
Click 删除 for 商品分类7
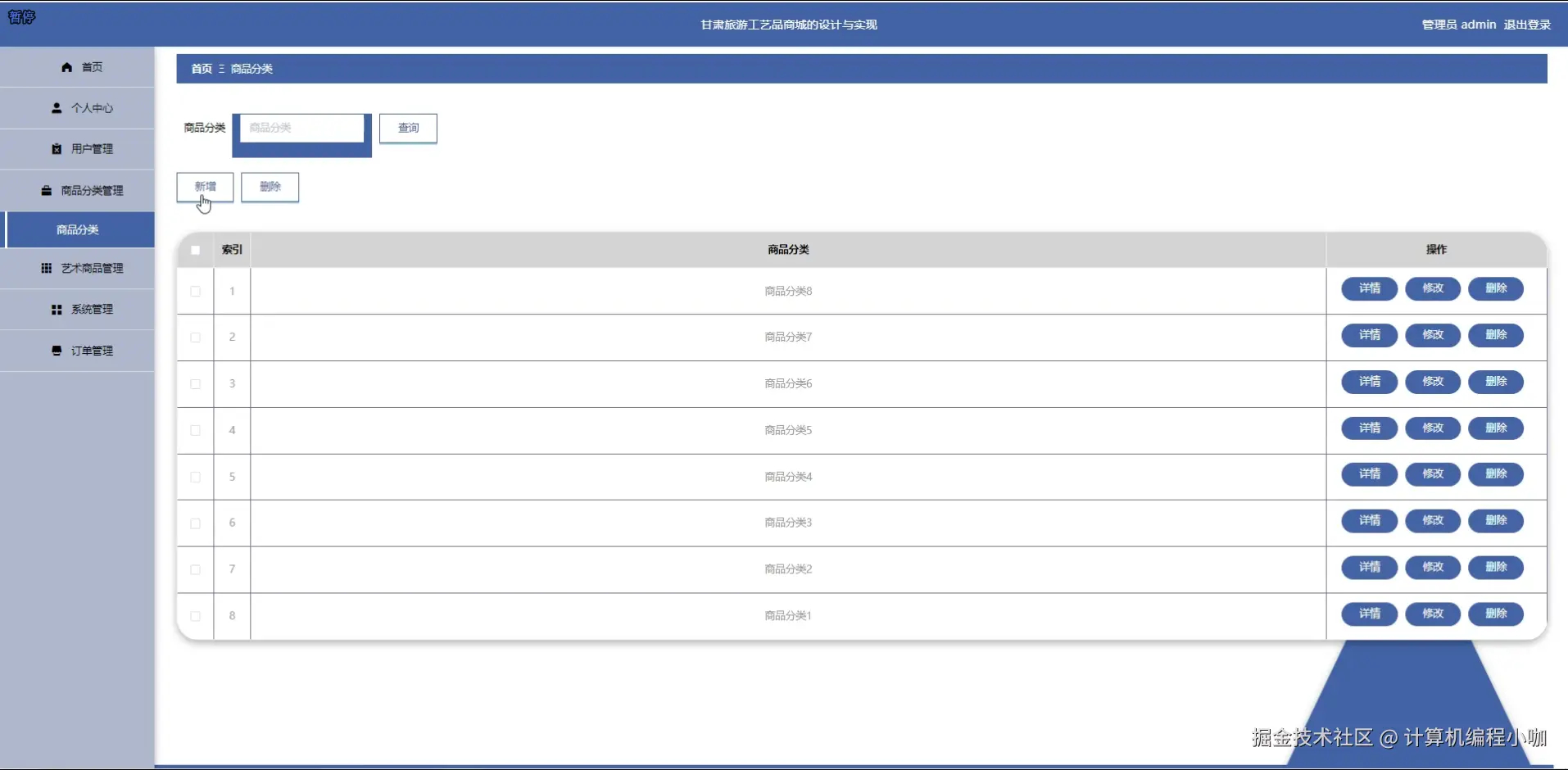click(1496, 335)
